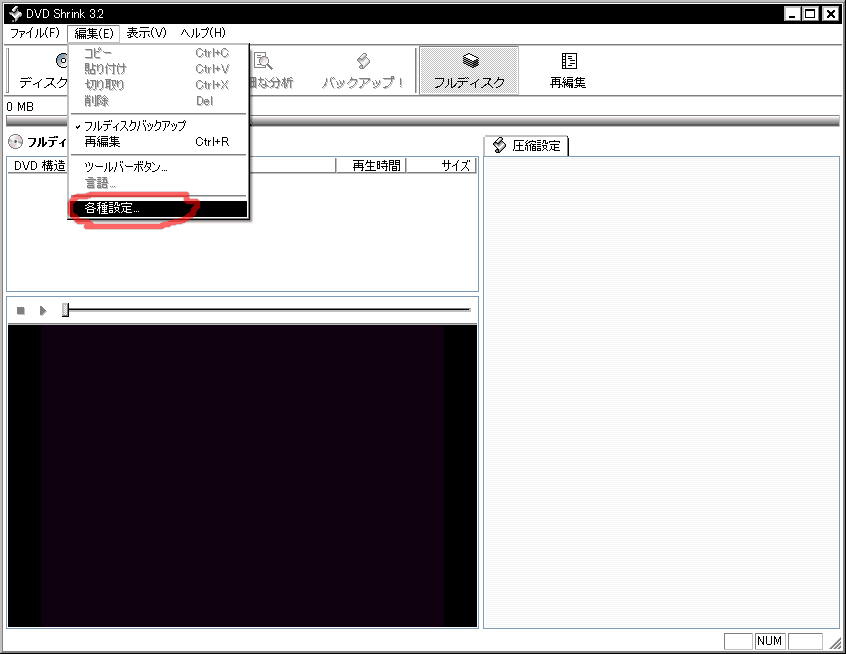846x654 pixels.
Task: Minimize the DVD Shrink window
Action: 792,14
